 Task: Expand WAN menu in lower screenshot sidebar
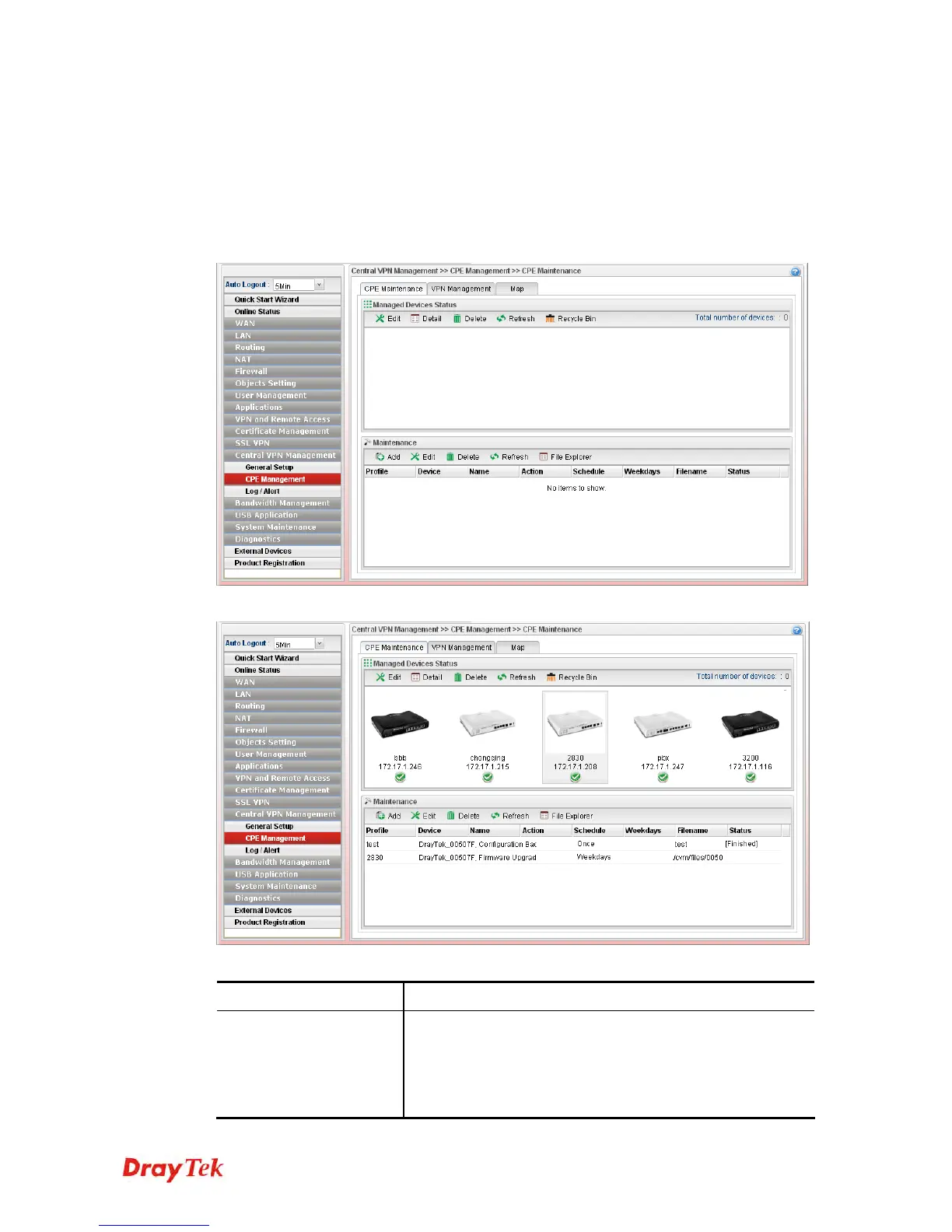[x=282, y=682]
